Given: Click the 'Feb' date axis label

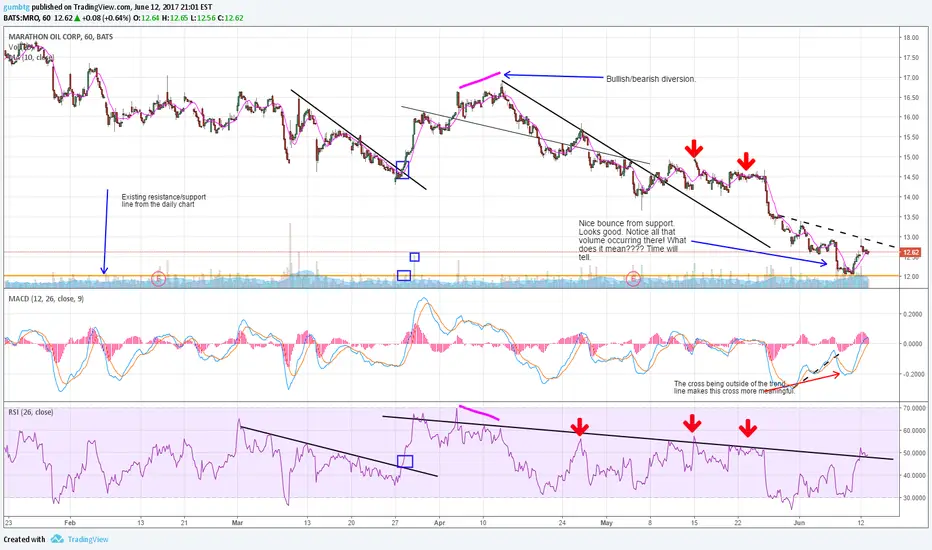Looking at the screenshot, I should (x=70, y=523).
